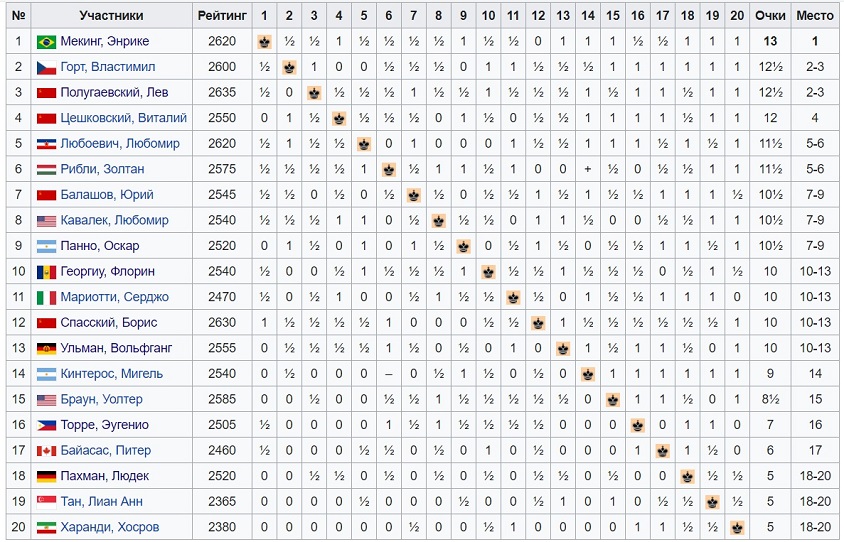Click the Italy flag beside Мариотти
The height and width of the screenshot is (542, 844).
coord(46,298)
